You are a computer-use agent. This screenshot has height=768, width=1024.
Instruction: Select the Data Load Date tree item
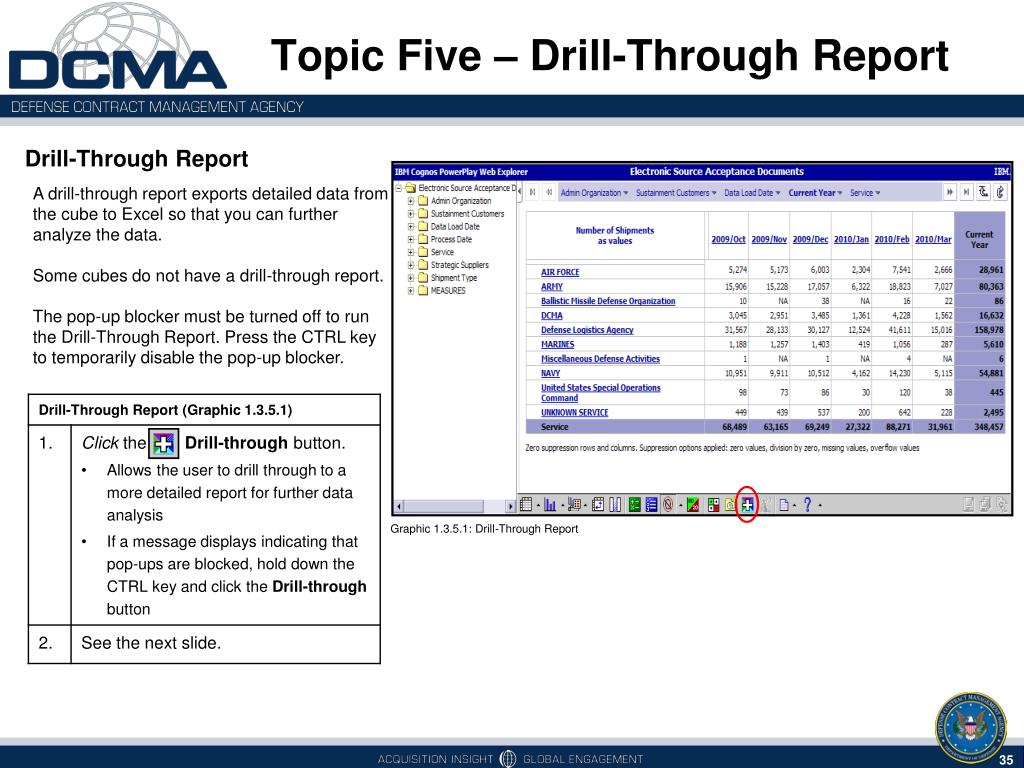coord(455,227)
